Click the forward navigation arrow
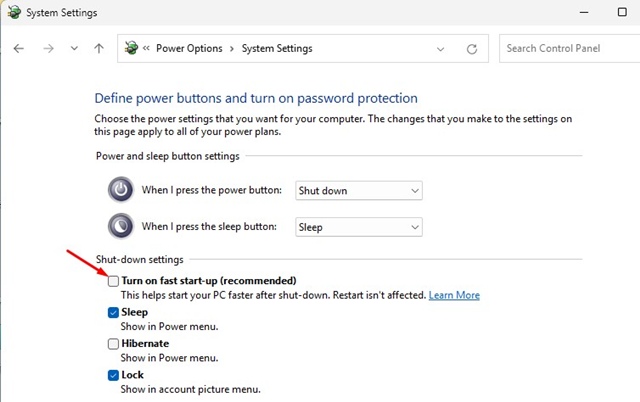The image size is (640, 402). pos(47,48)
